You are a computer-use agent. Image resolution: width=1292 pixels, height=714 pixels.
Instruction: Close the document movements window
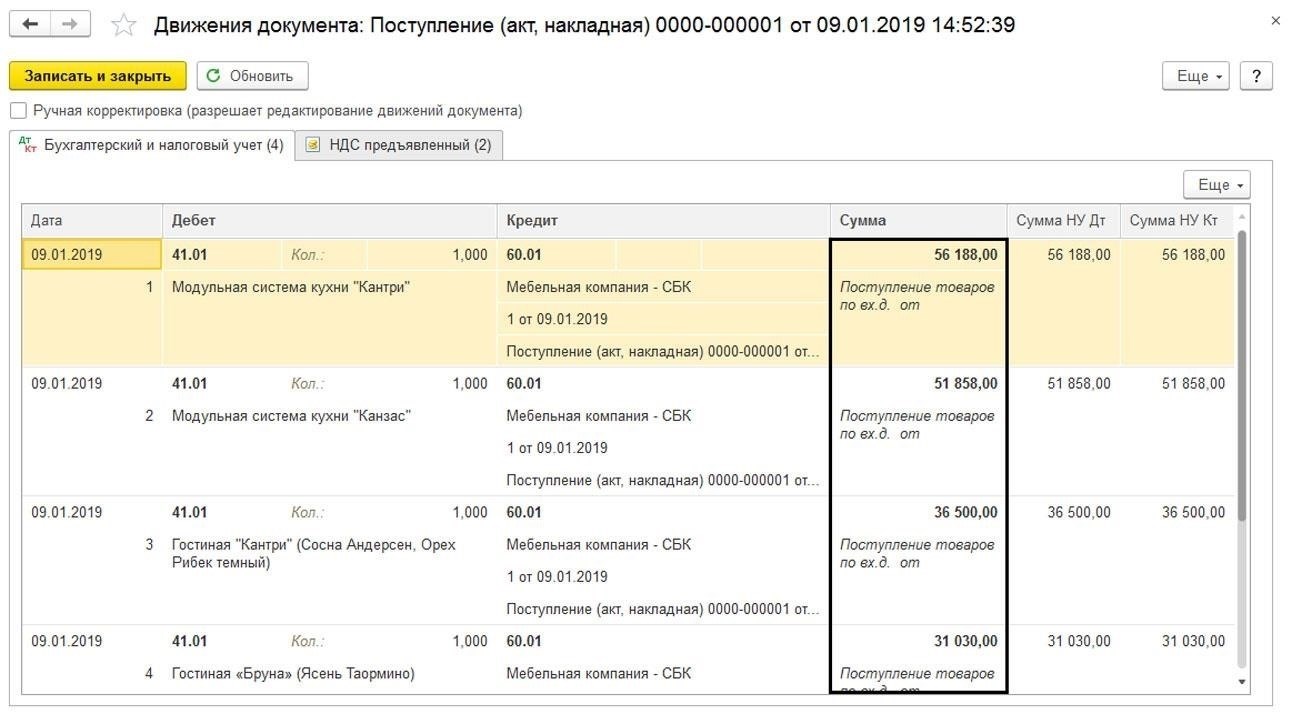1274,20
